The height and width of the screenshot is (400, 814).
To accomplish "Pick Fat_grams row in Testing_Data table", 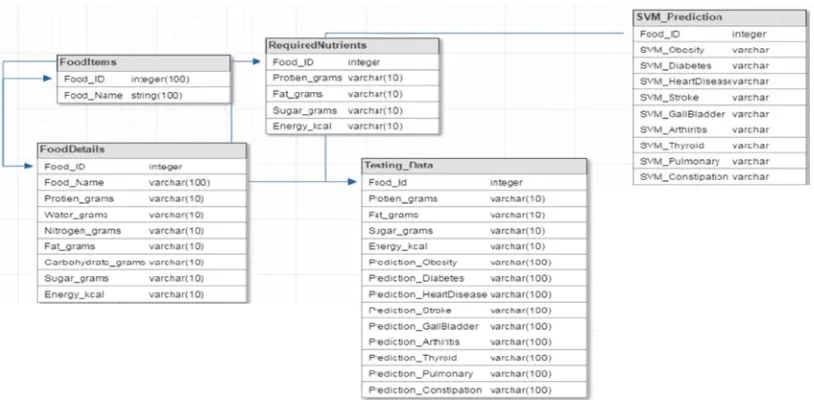I will (x=474, y=215).
